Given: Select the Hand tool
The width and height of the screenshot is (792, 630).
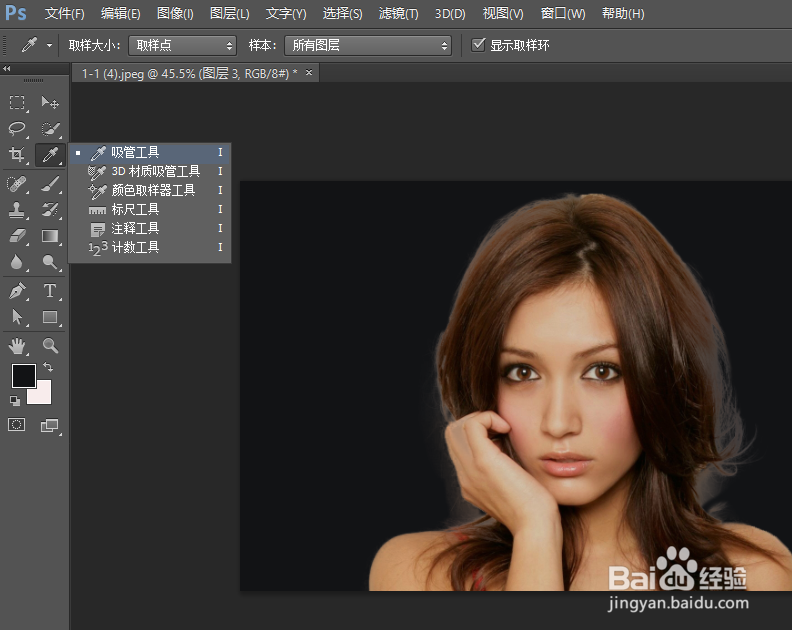Looking at the screenshot, I should (17, 346).
